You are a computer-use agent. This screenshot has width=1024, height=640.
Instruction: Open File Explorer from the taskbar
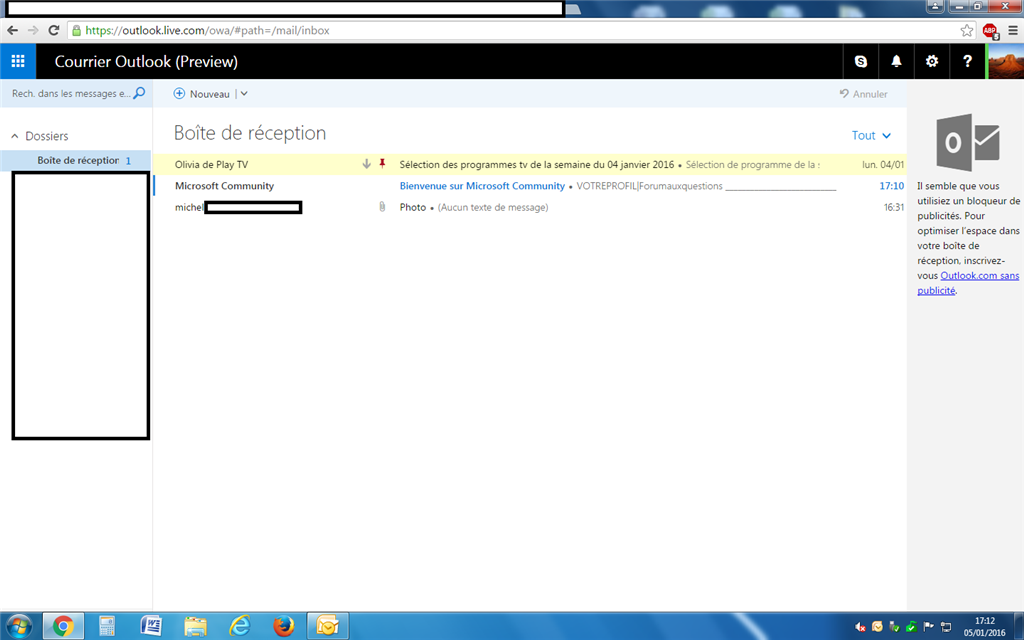pos(195,626)
